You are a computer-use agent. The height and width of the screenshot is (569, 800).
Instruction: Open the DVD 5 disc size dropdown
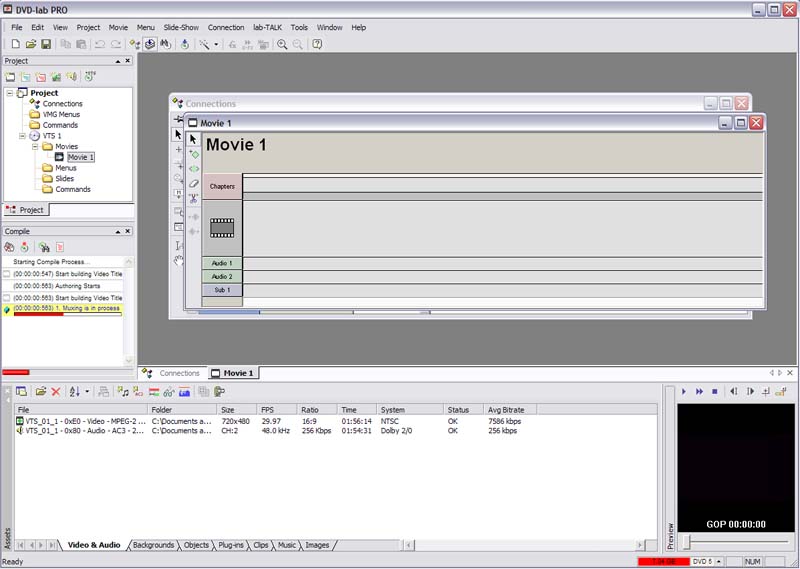719,562
